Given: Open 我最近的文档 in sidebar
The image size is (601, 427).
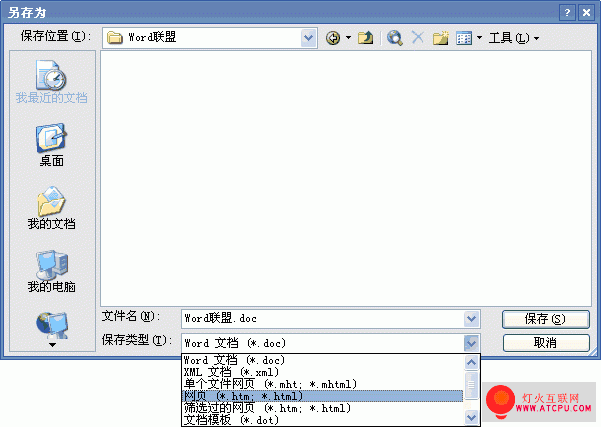Looking at the screenshot, I should click(x=52, y=82).
